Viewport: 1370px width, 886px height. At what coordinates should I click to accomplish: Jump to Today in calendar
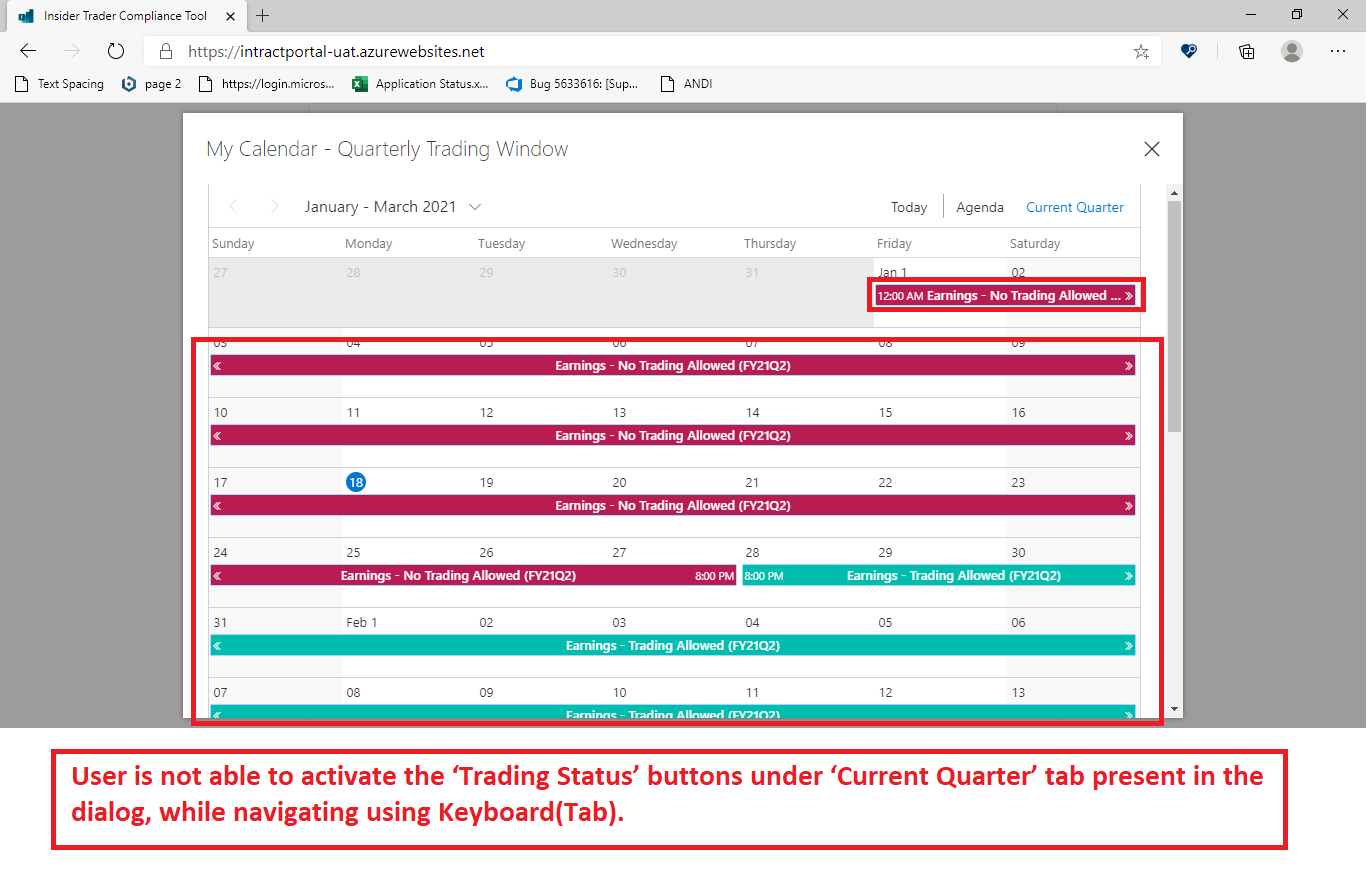click(x=909, y=207)
